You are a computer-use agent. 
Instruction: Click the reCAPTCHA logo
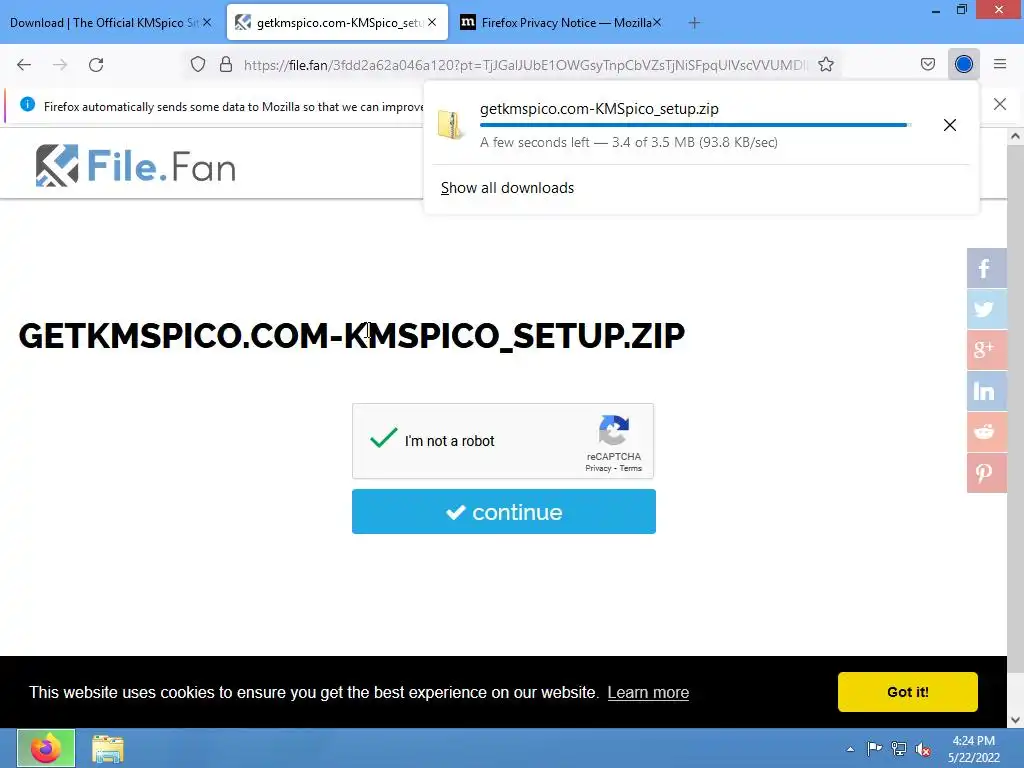pyautogui.click(x=614, y=431)
